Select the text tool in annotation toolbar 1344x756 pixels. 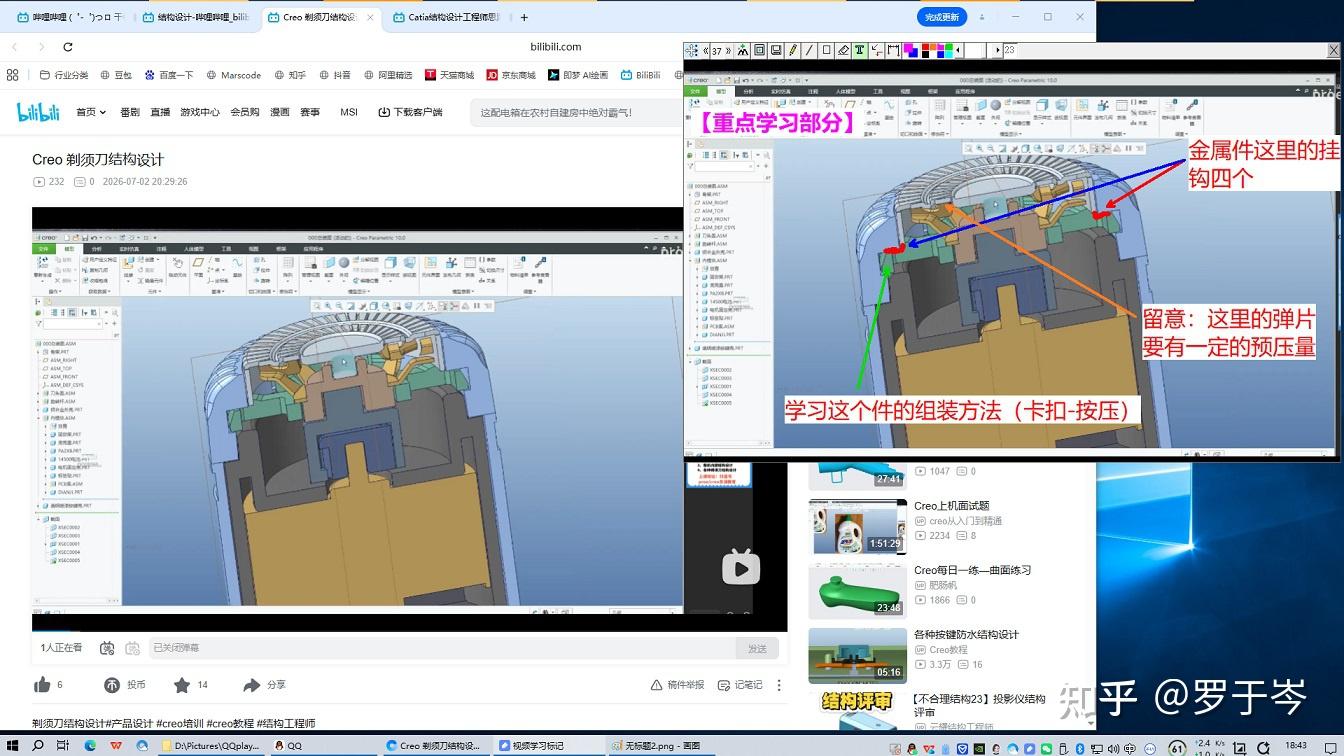point(859,50)
